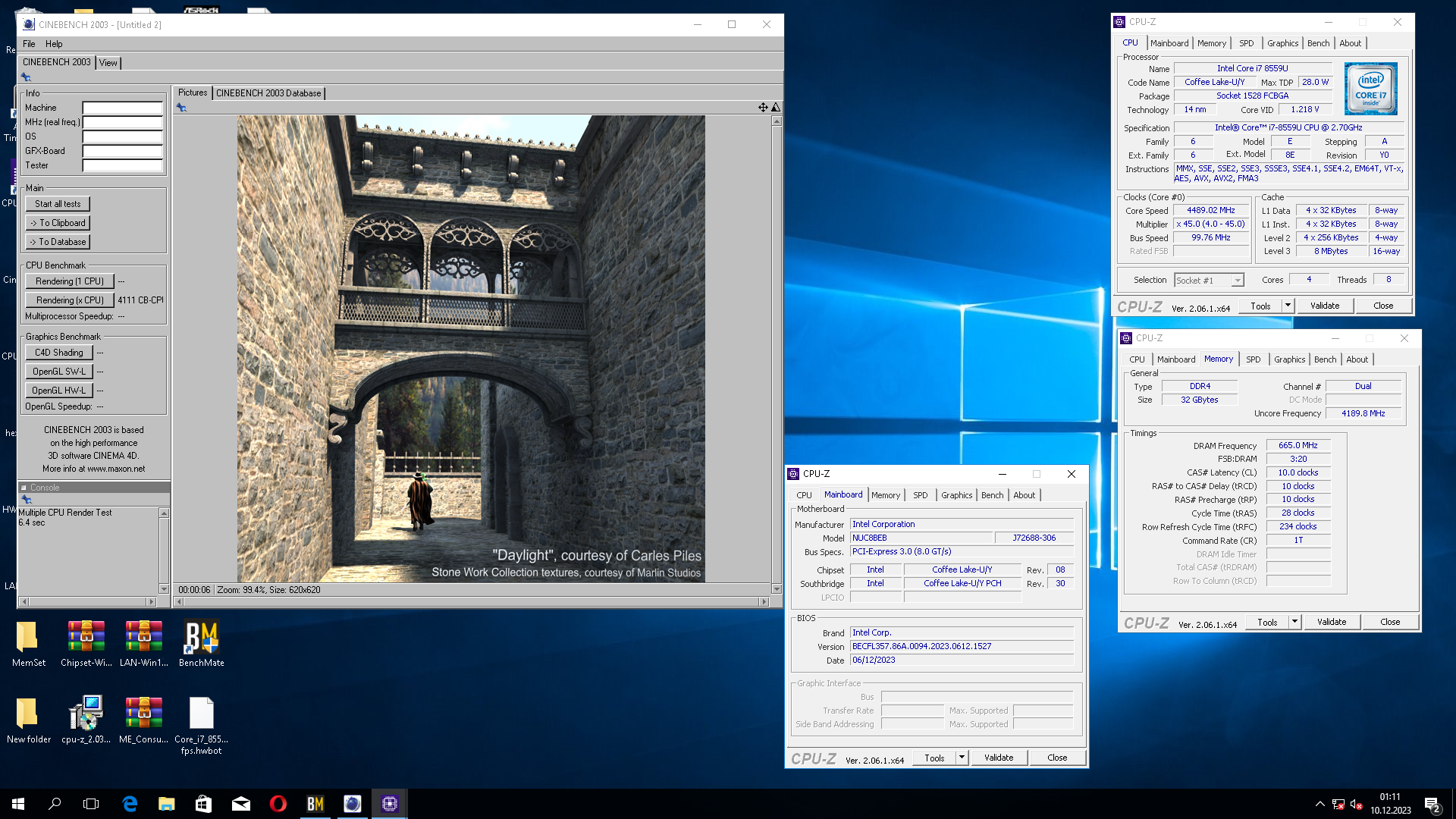Viewport: 1456px width, 819px height.
Task: Open File menu in CINEBENCH
Action: pos(29,44)
